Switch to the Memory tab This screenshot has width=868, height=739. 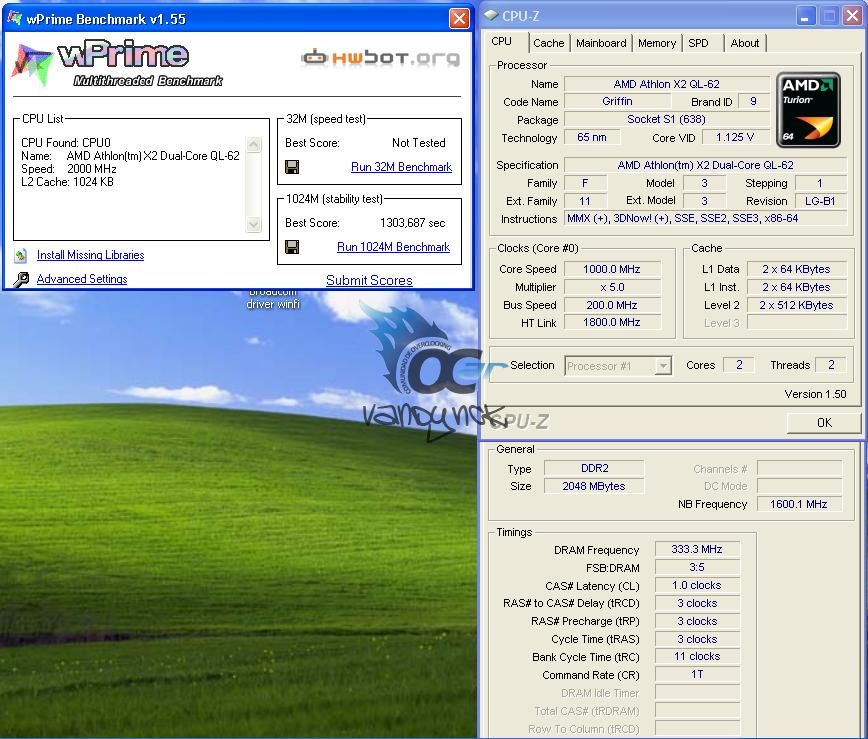coord(657,43)
